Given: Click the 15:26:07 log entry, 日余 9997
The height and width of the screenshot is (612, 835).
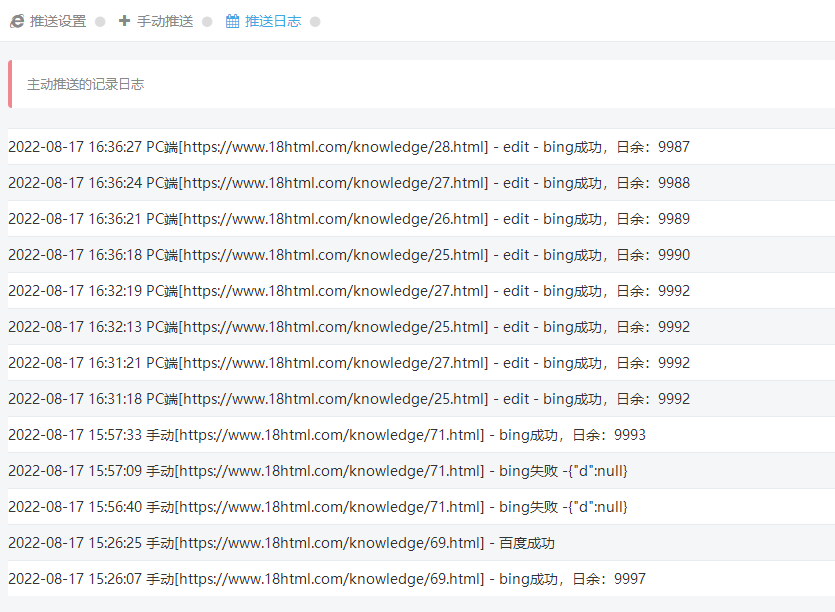Looking at the screenshot, I should coord(326,579).
